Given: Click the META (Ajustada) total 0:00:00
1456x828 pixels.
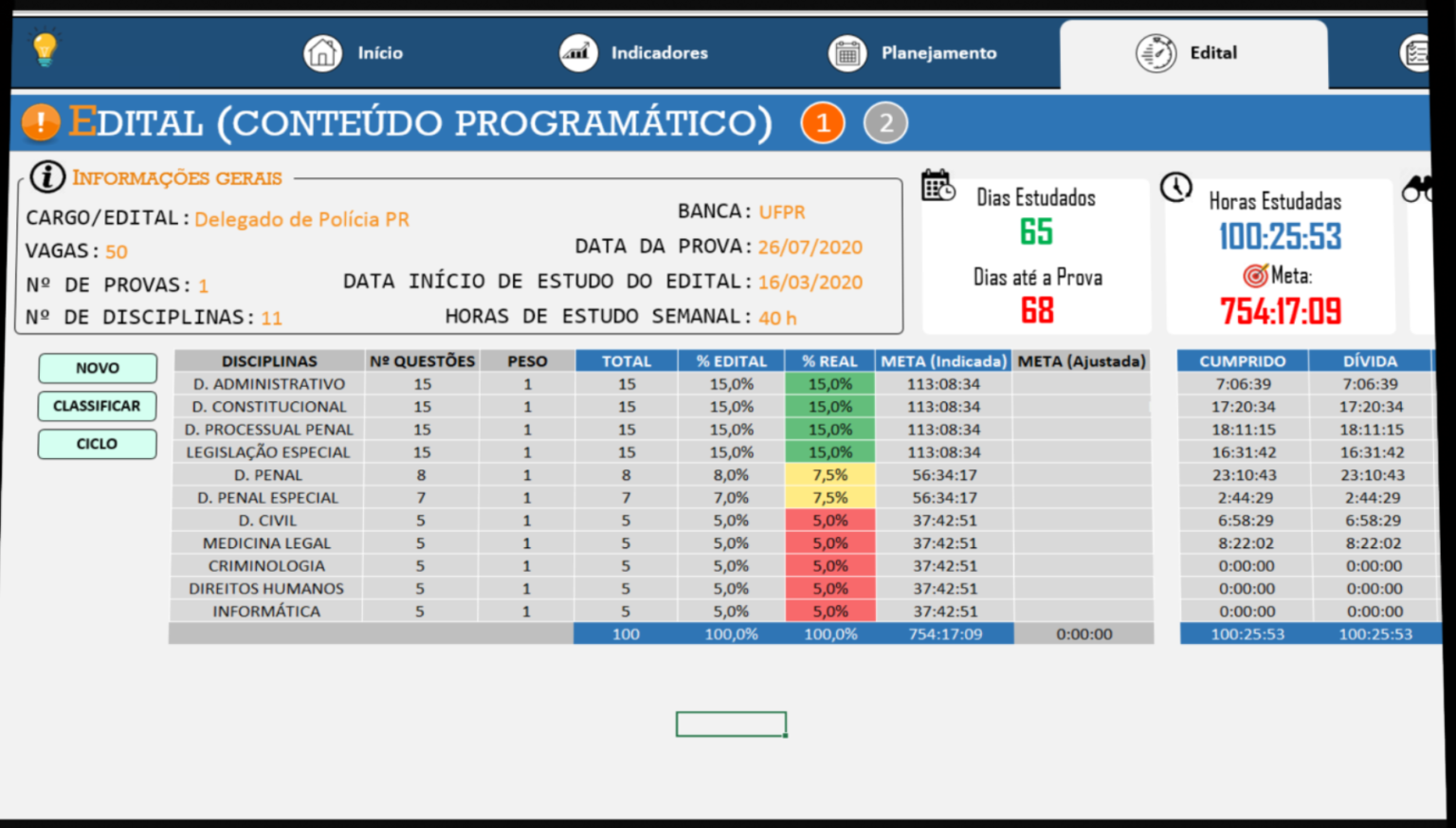Looking at the screenshot, I should tap(1084, 635).
